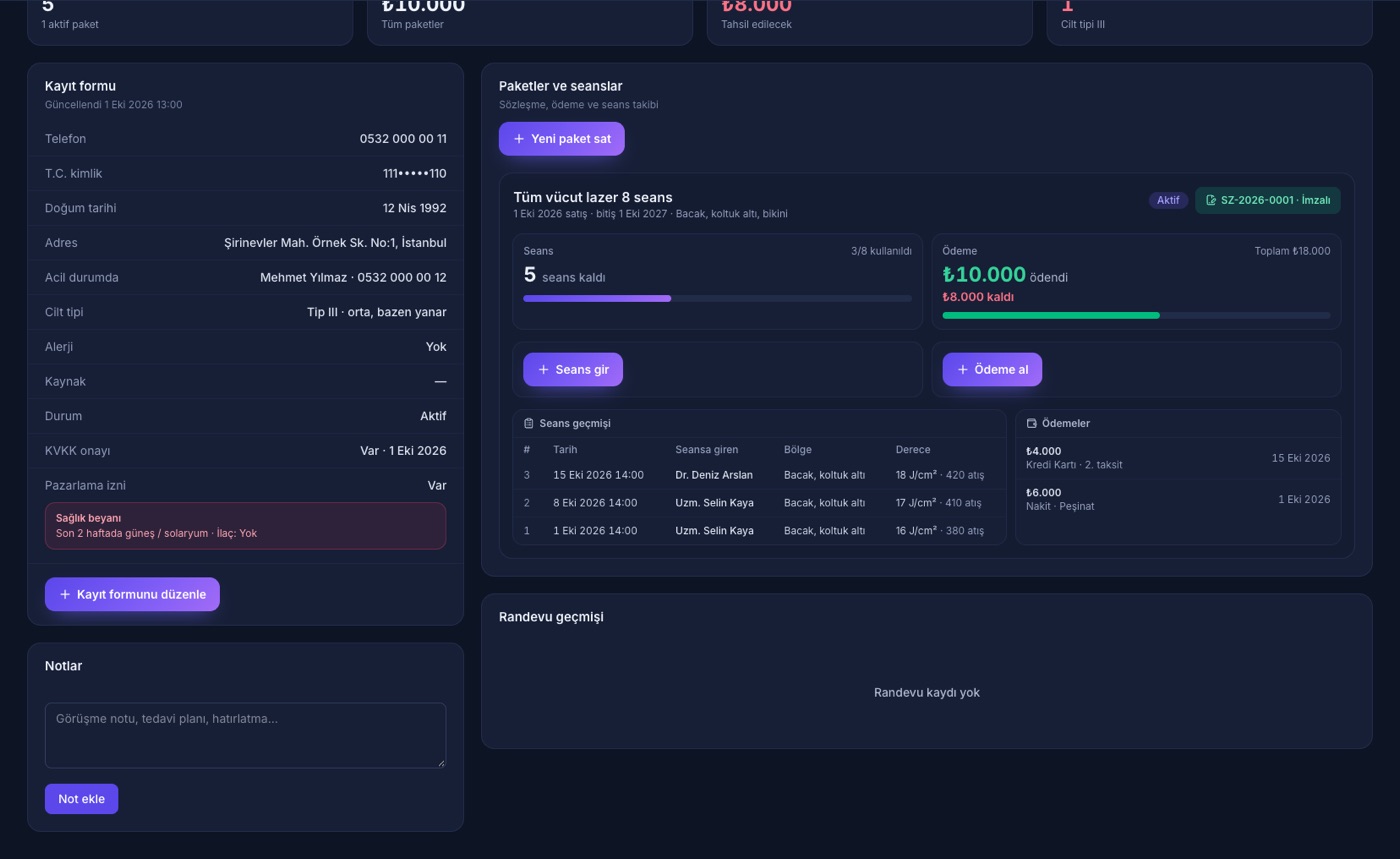
Task: Click the Yeni paket sat button
Action: [562, 139]
